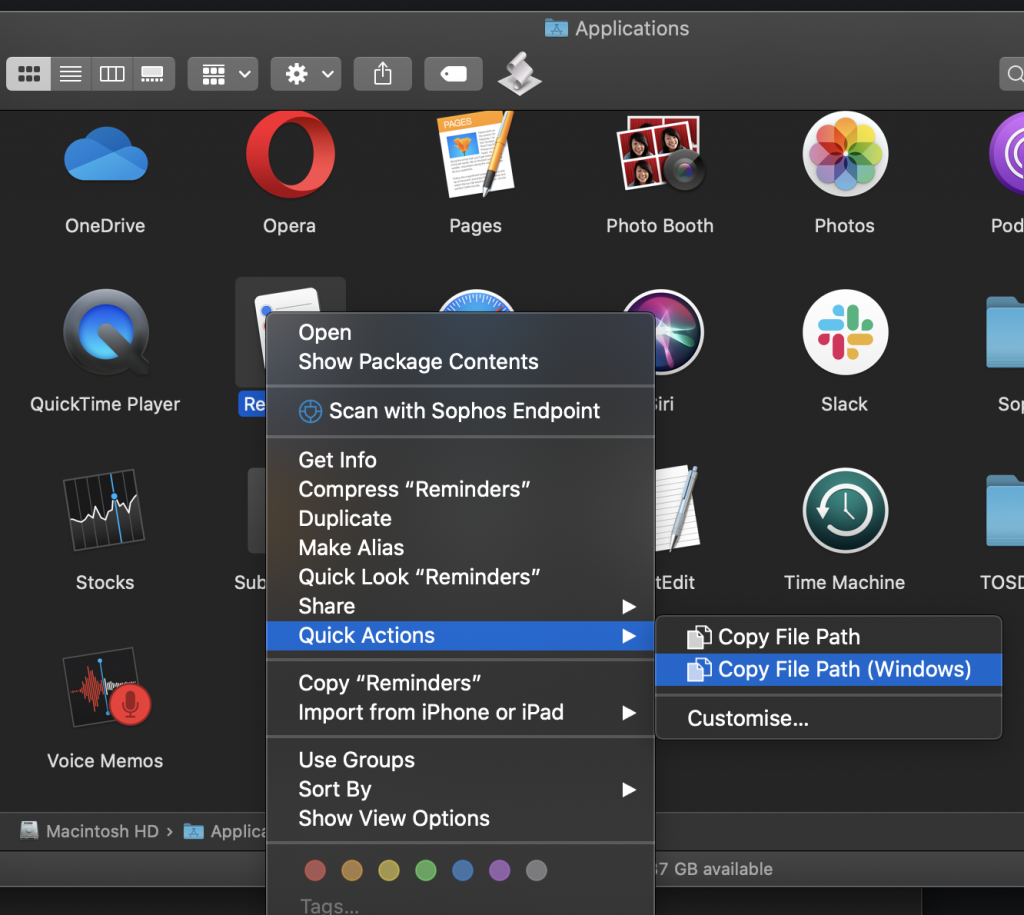Select the Time Machine icon
Screen dimensions: 1024x915
click(845, 510)
